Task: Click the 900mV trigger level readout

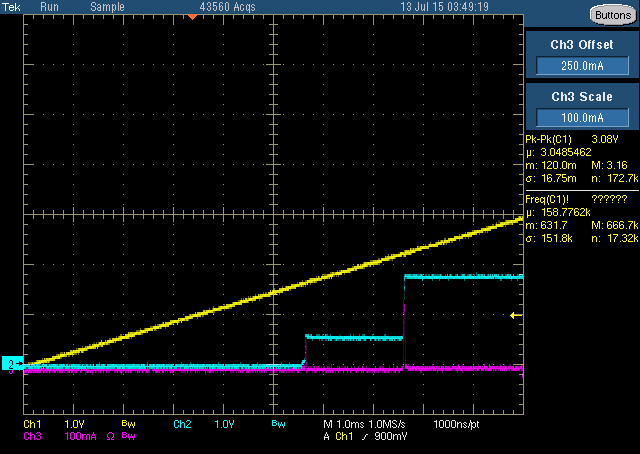Action: (x=391, y=436)
